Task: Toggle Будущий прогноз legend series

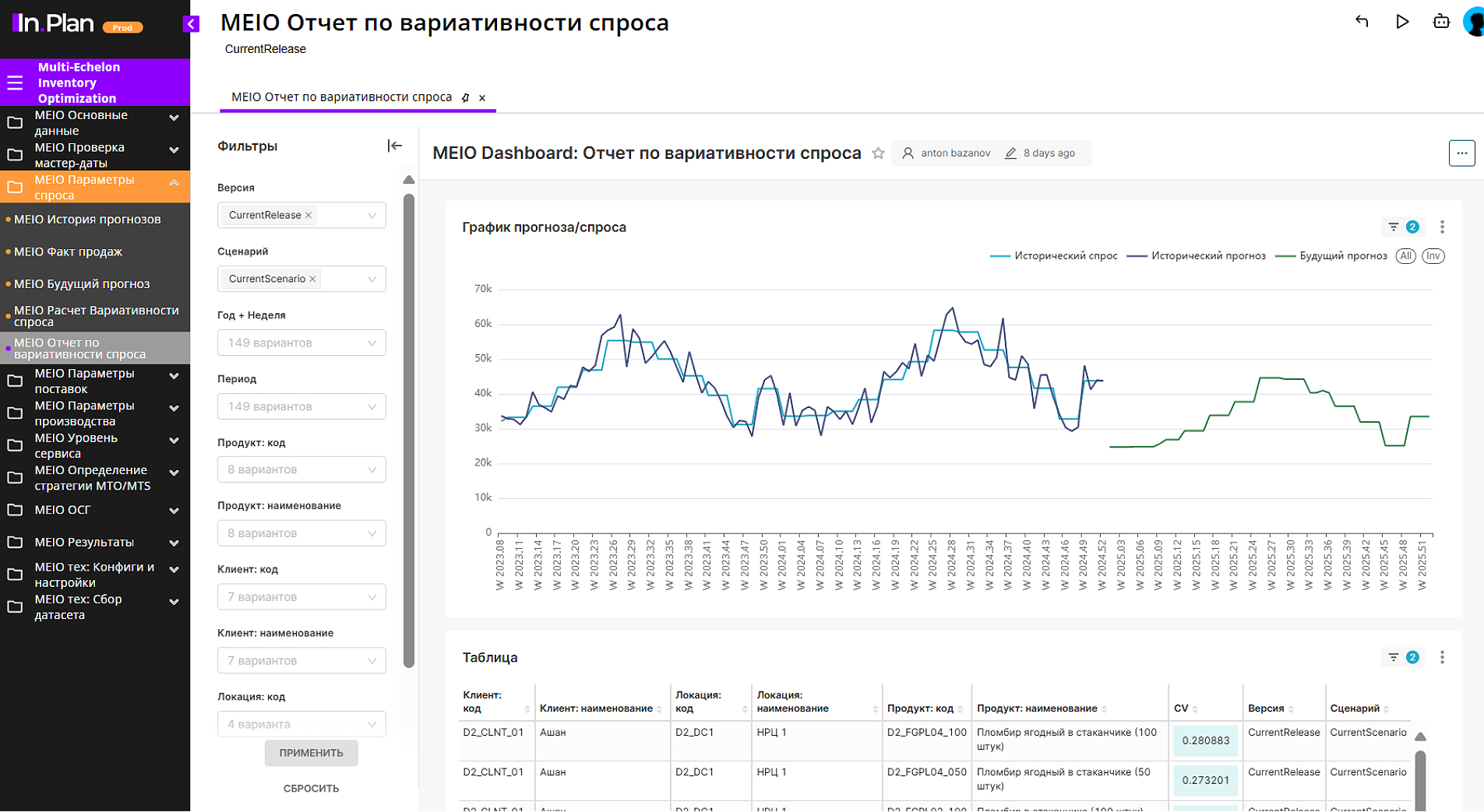Action: [1332, 256]
